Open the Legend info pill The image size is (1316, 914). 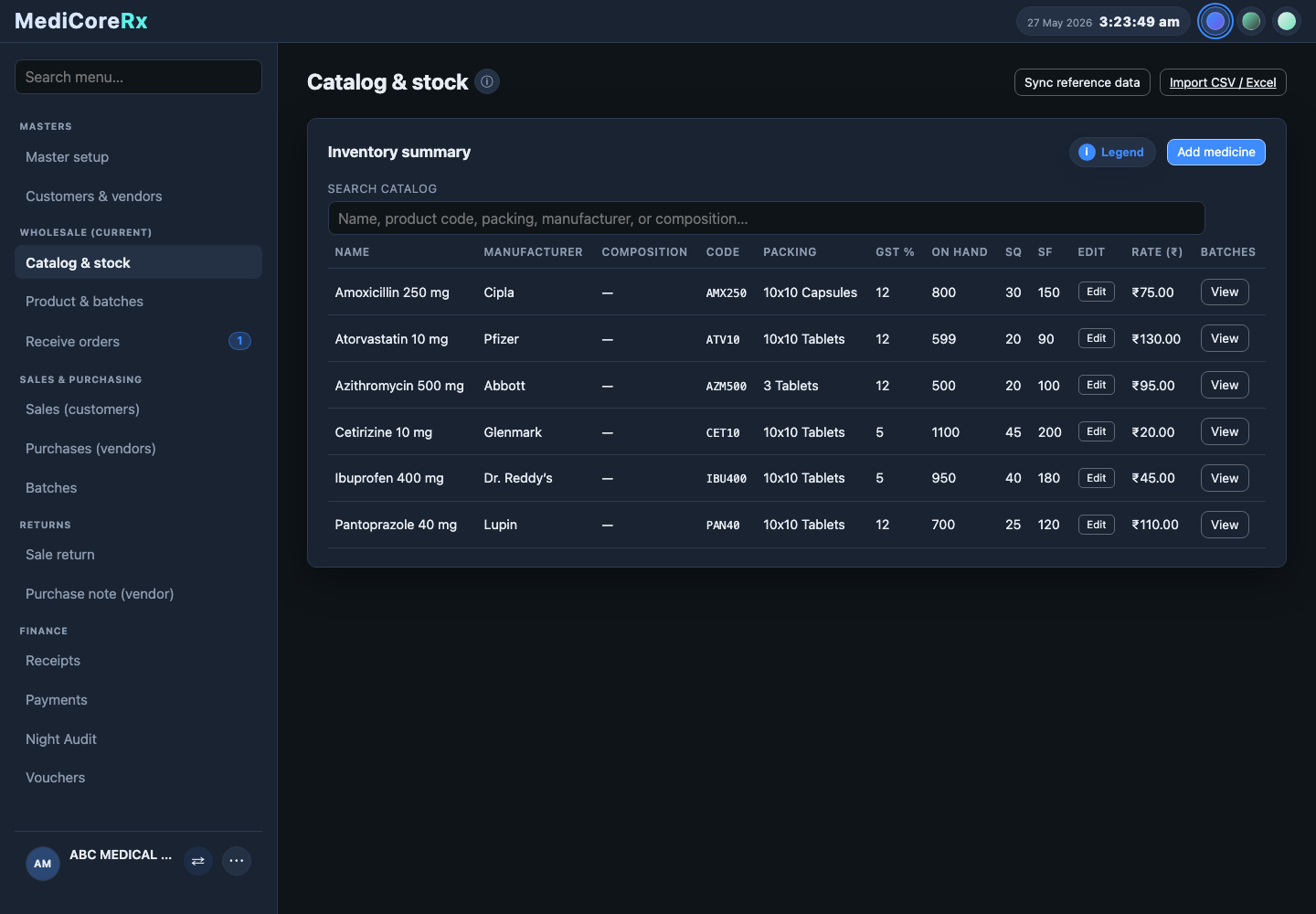1112,153
